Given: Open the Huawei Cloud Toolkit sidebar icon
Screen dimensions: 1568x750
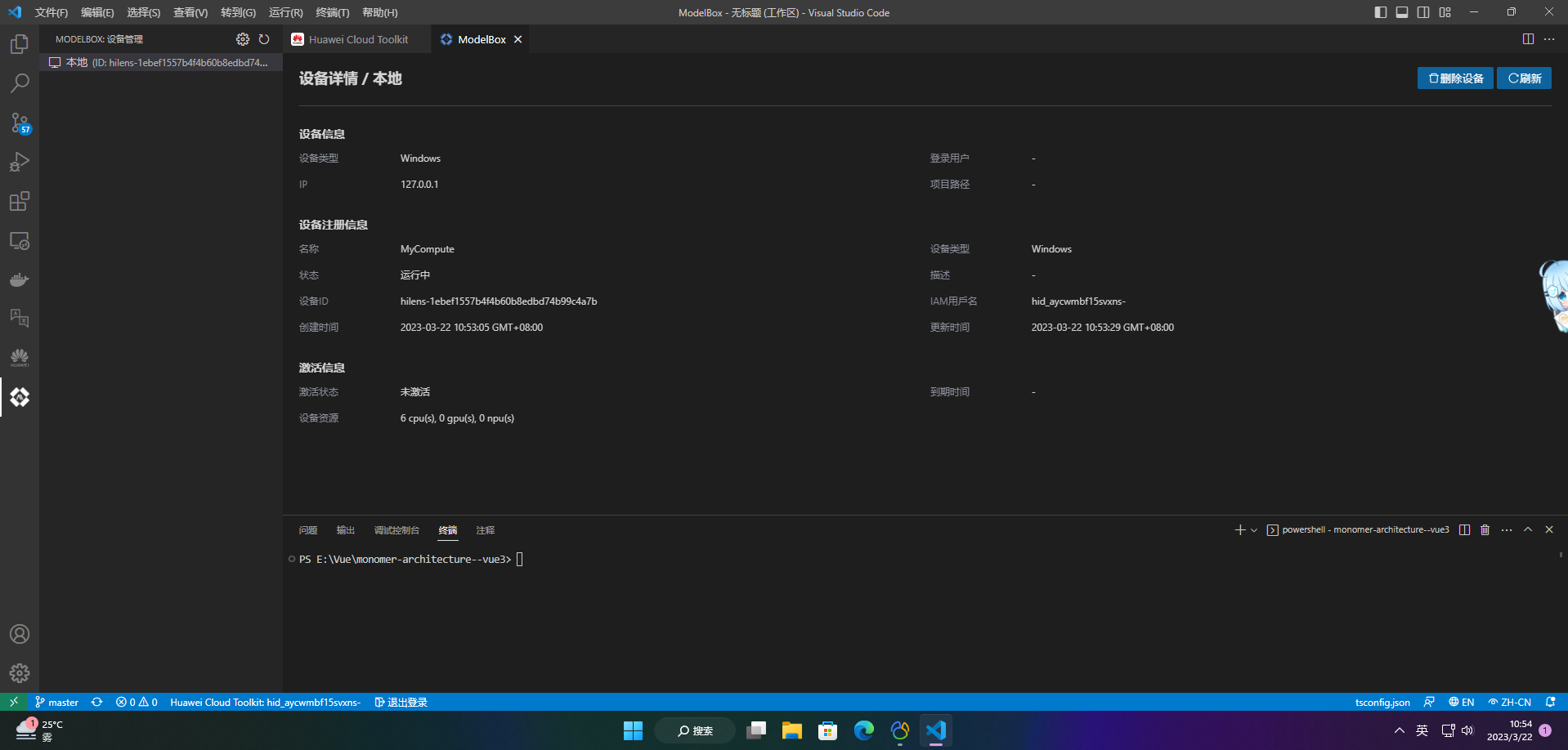Looking at the screenshot, I should [x=20, y=358].
